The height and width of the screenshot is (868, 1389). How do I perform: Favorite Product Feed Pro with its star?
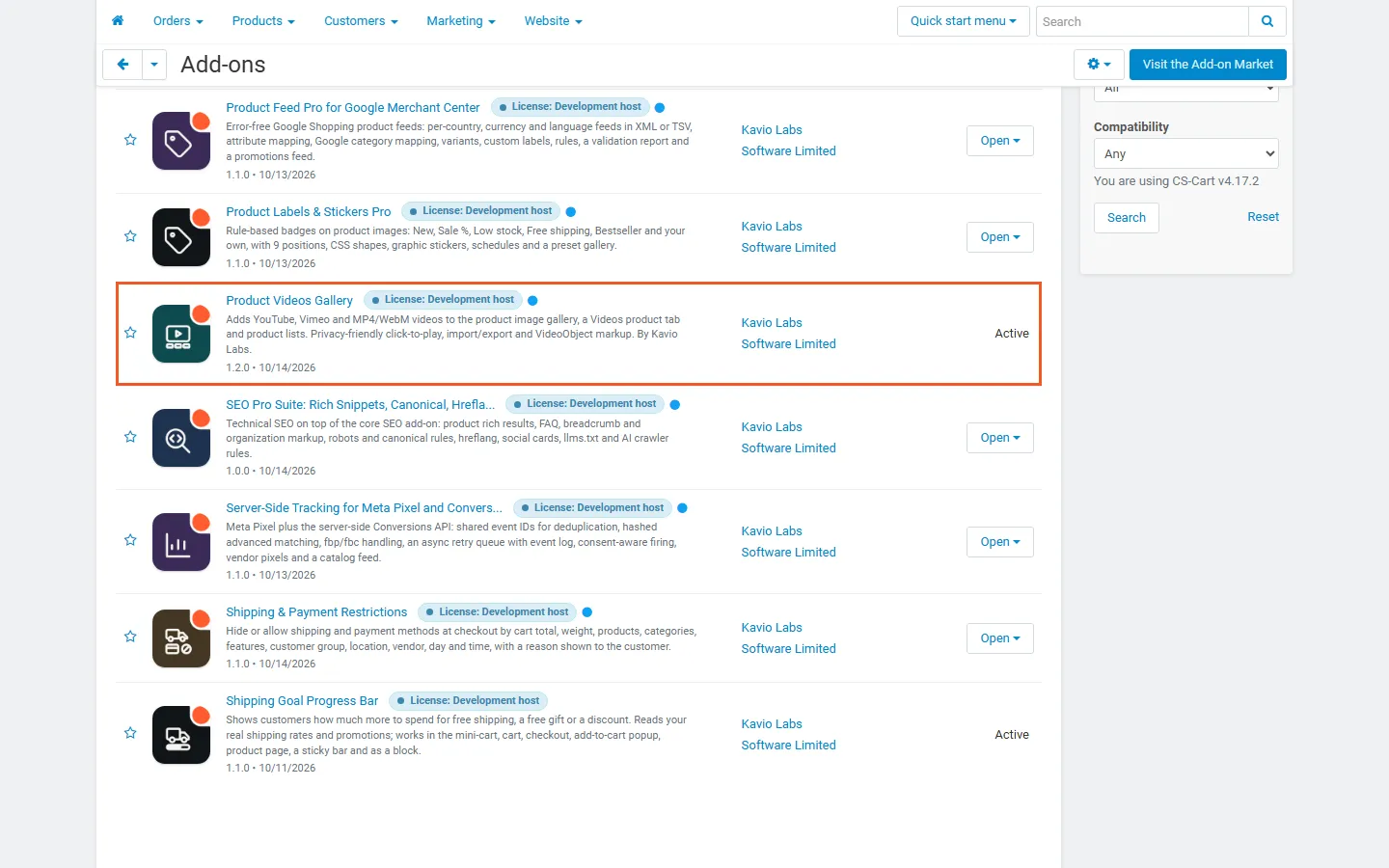130,140
